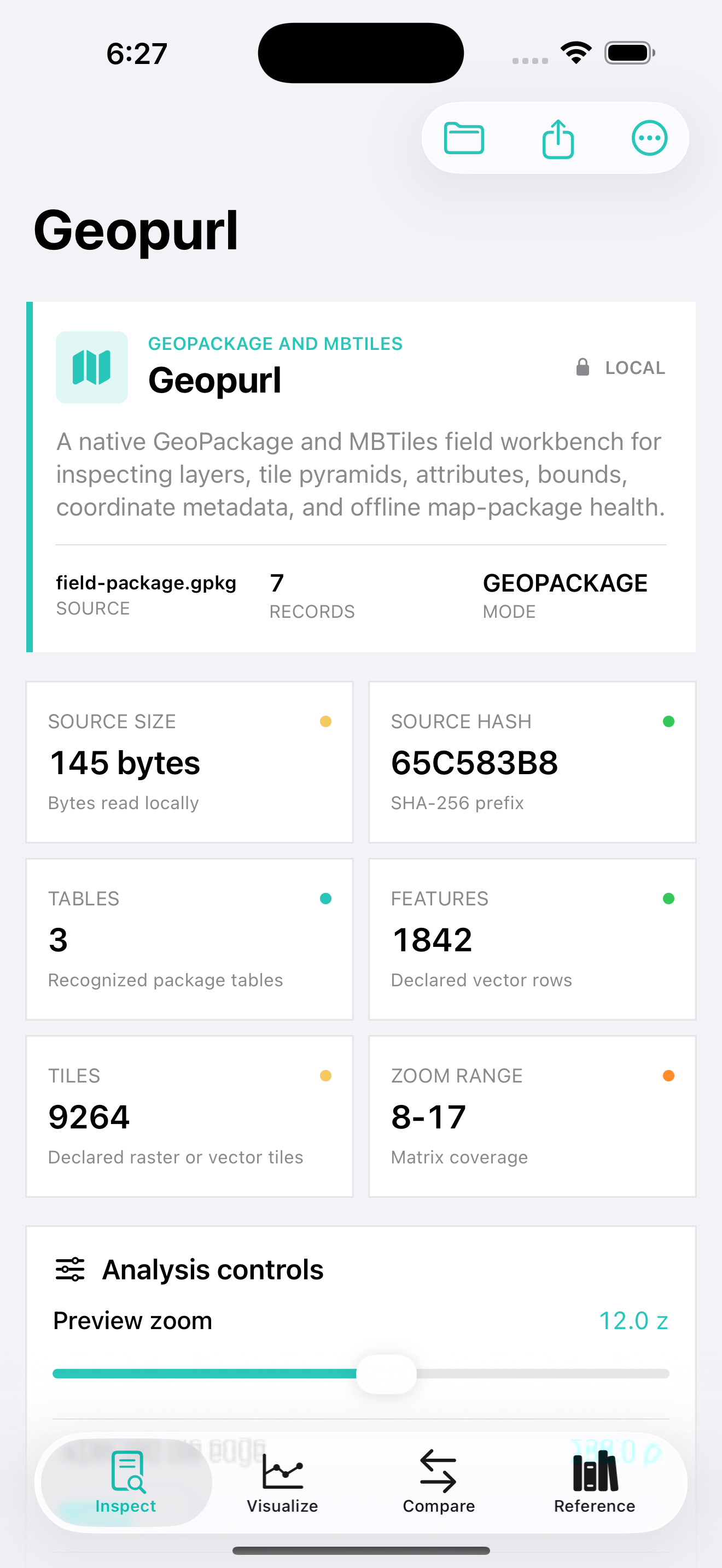Tap the Analysis controls sliders icon
This screenshot has width=722, height=1568.
(x=70, y=1269)
